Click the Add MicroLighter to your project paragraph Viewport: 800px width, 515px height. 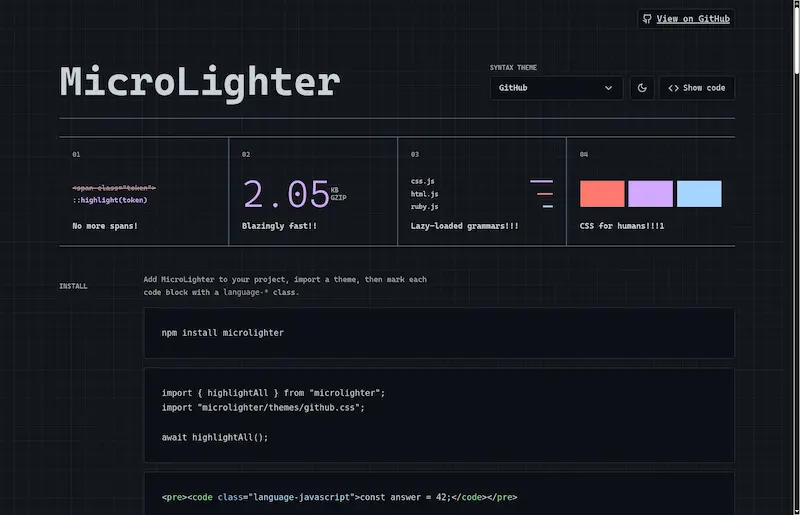tap(285, 286)
